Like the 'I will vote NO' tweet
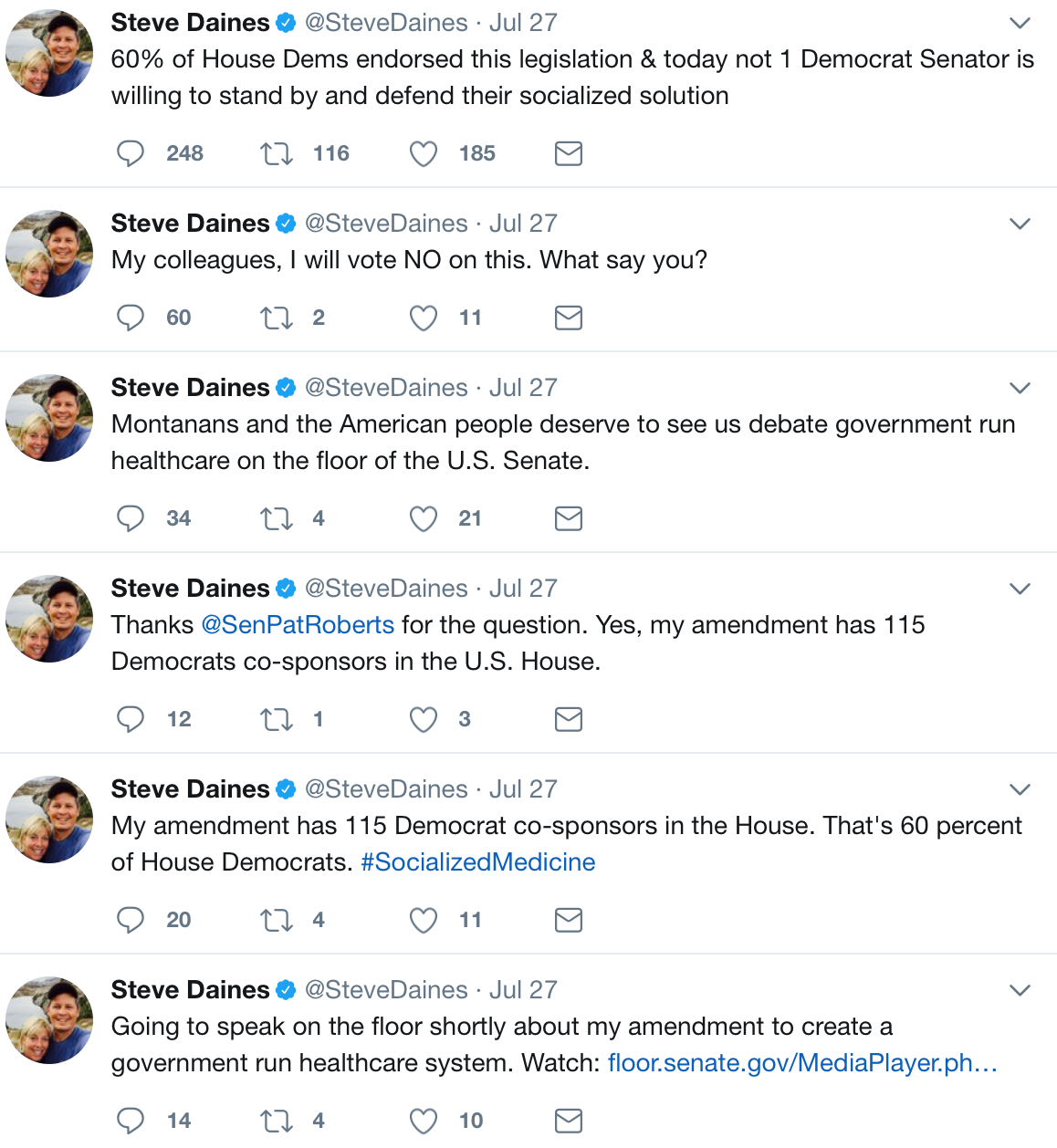The image size is (1057, 1148). (423, 318)
